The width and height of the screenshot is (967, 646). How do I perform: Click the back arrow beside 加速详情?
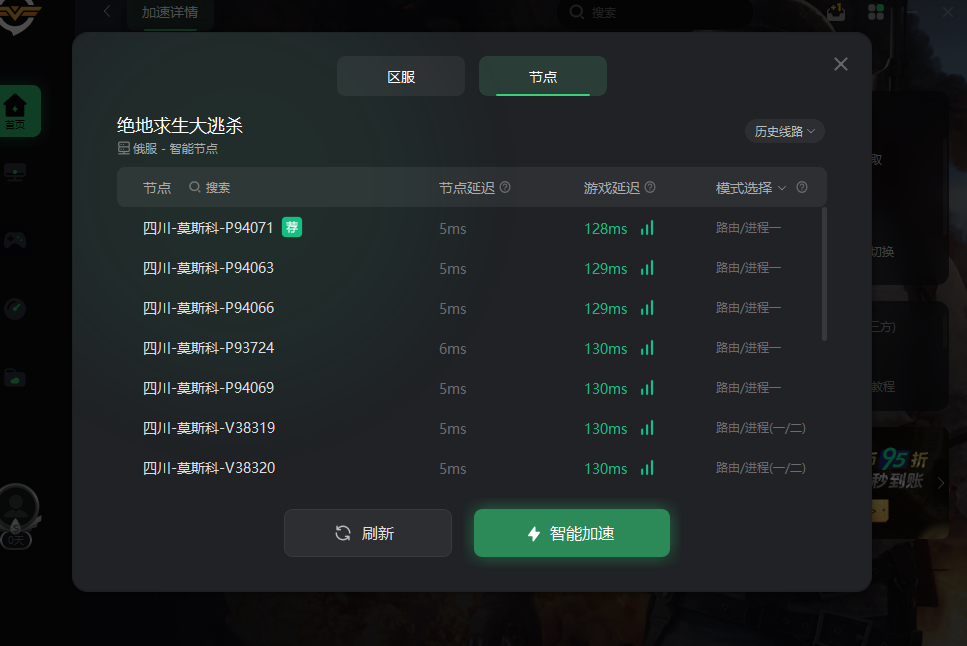pyautogui.click(x=107, y=11)
